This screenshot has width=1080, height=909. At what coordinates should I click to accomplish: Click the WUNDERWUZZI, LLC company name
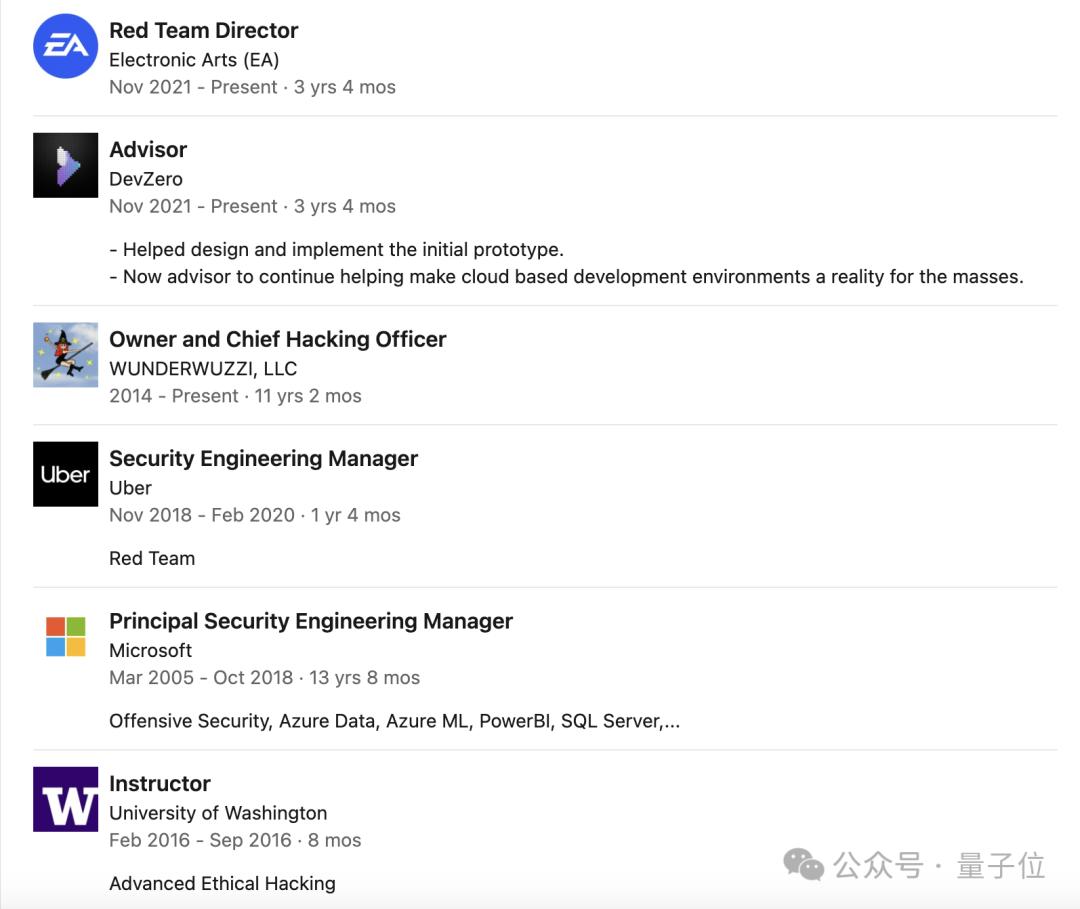tap(203, 369)
